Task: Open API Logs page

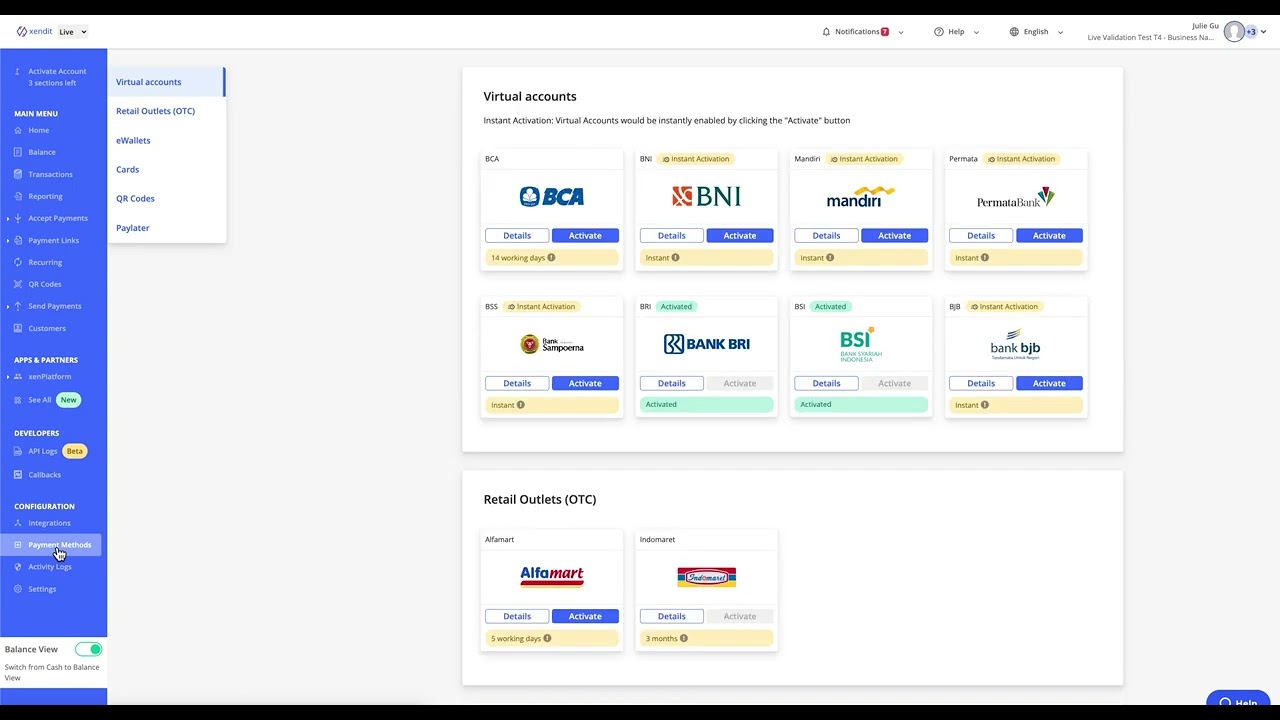Action: pos(42,451)
